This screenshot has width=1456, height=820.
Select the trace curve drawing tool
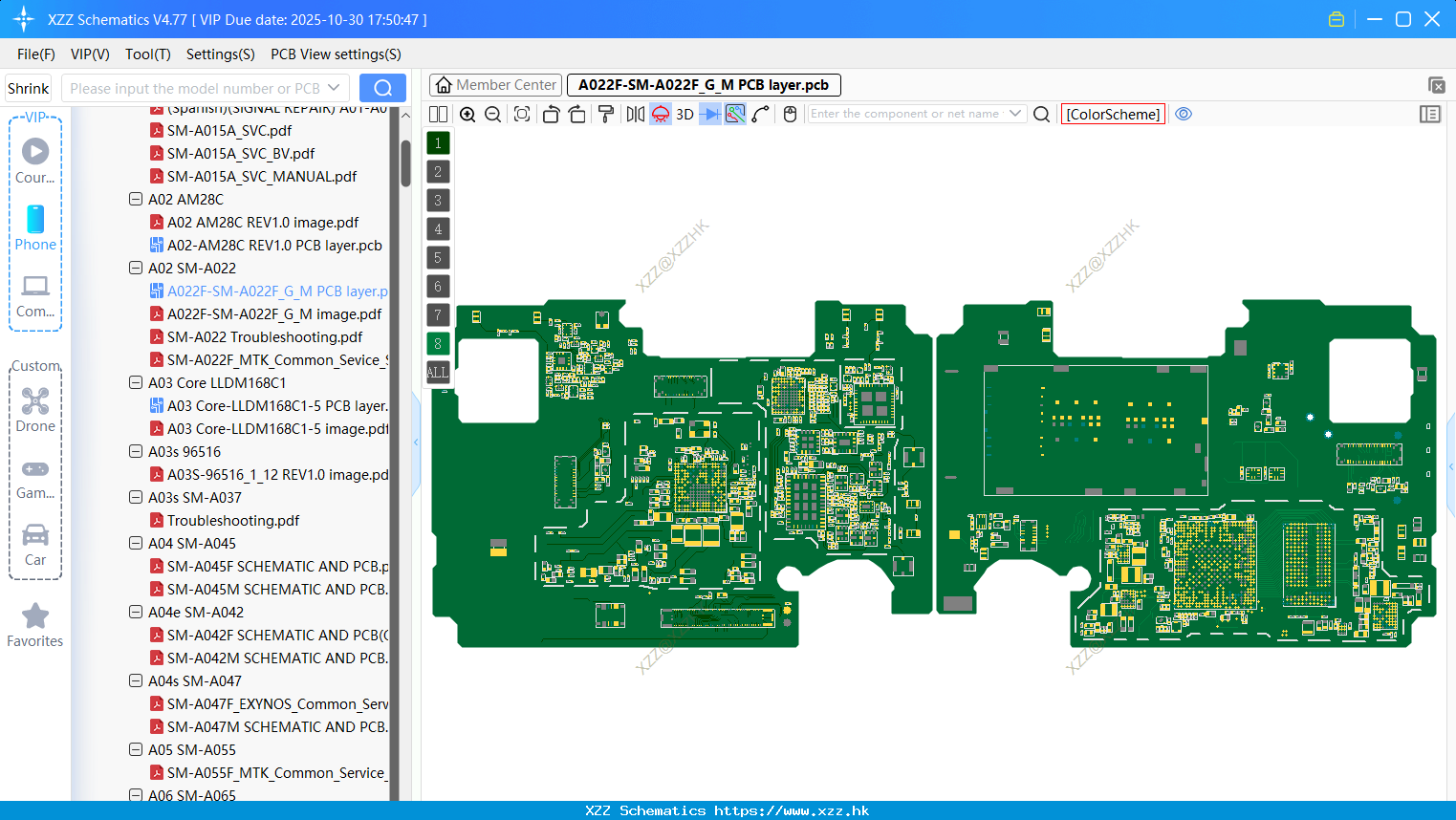761,114
